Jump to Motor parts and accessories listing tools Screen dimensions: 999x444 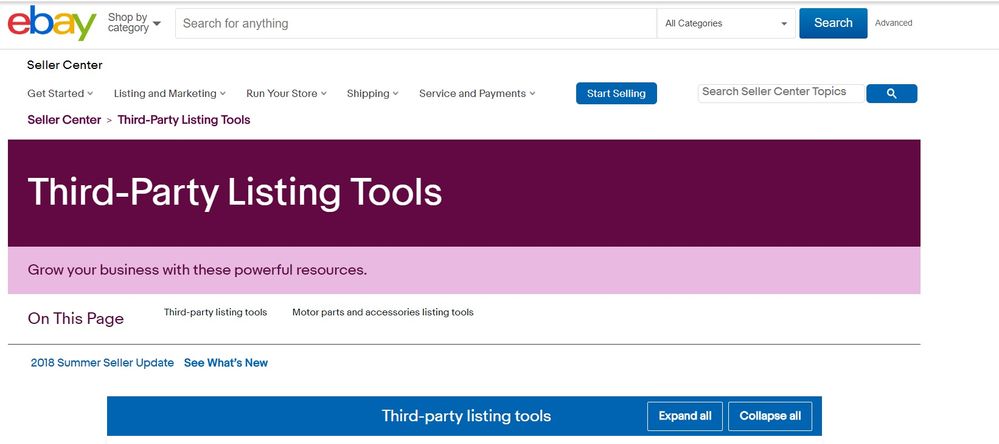382,313
